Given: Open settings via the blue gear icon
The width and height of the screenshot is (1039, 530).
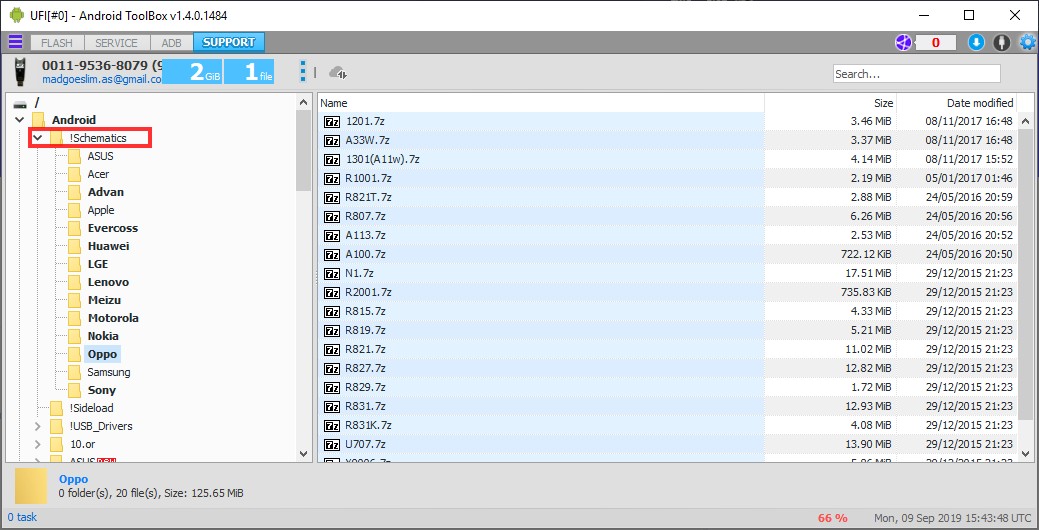Looking at the screenshot, I should [1028, 42].
